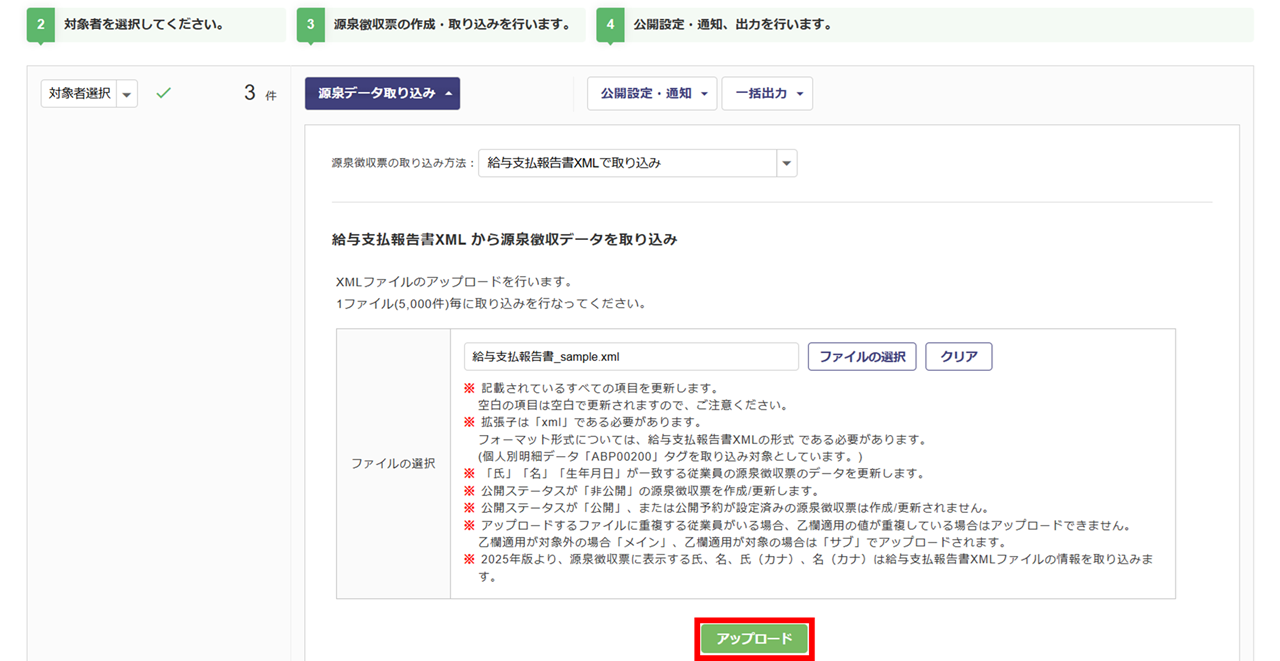
Task: Click the arrow on the 取り込み方法 selector
Action: (x=786, y=162)
